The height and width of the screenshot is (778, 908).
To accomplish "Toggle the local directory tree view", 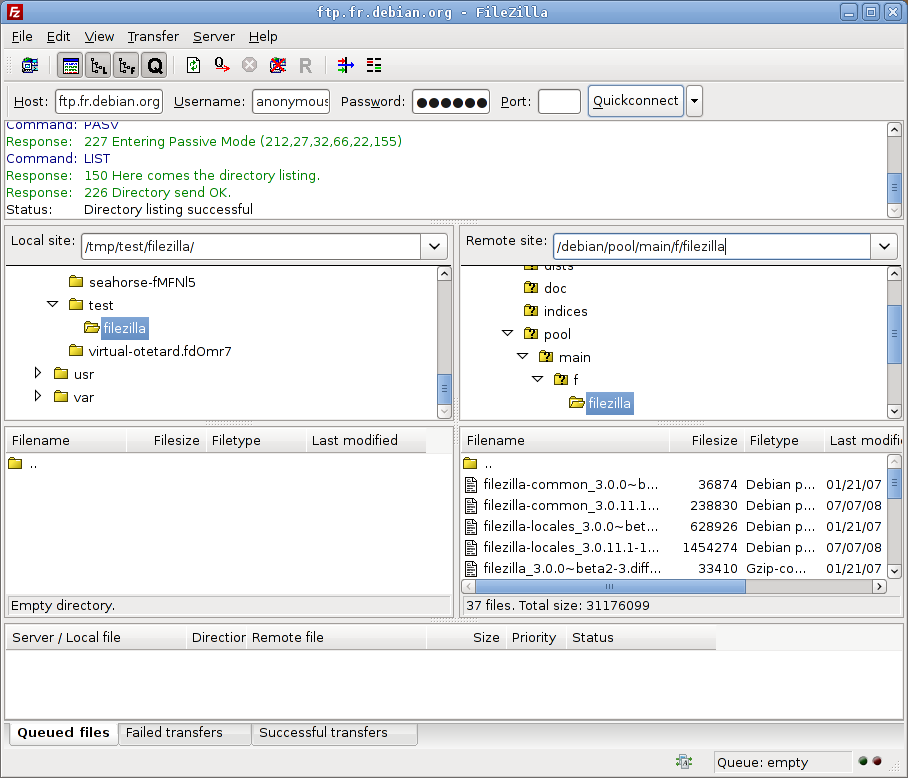I will pyautogui.click(x=97, y=66).
